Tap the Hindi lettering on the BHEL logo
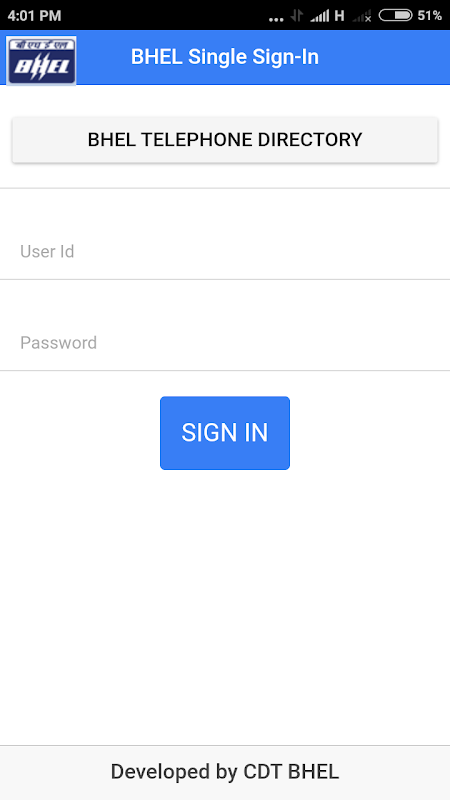The image size is (450, 800). click(41, 45)
